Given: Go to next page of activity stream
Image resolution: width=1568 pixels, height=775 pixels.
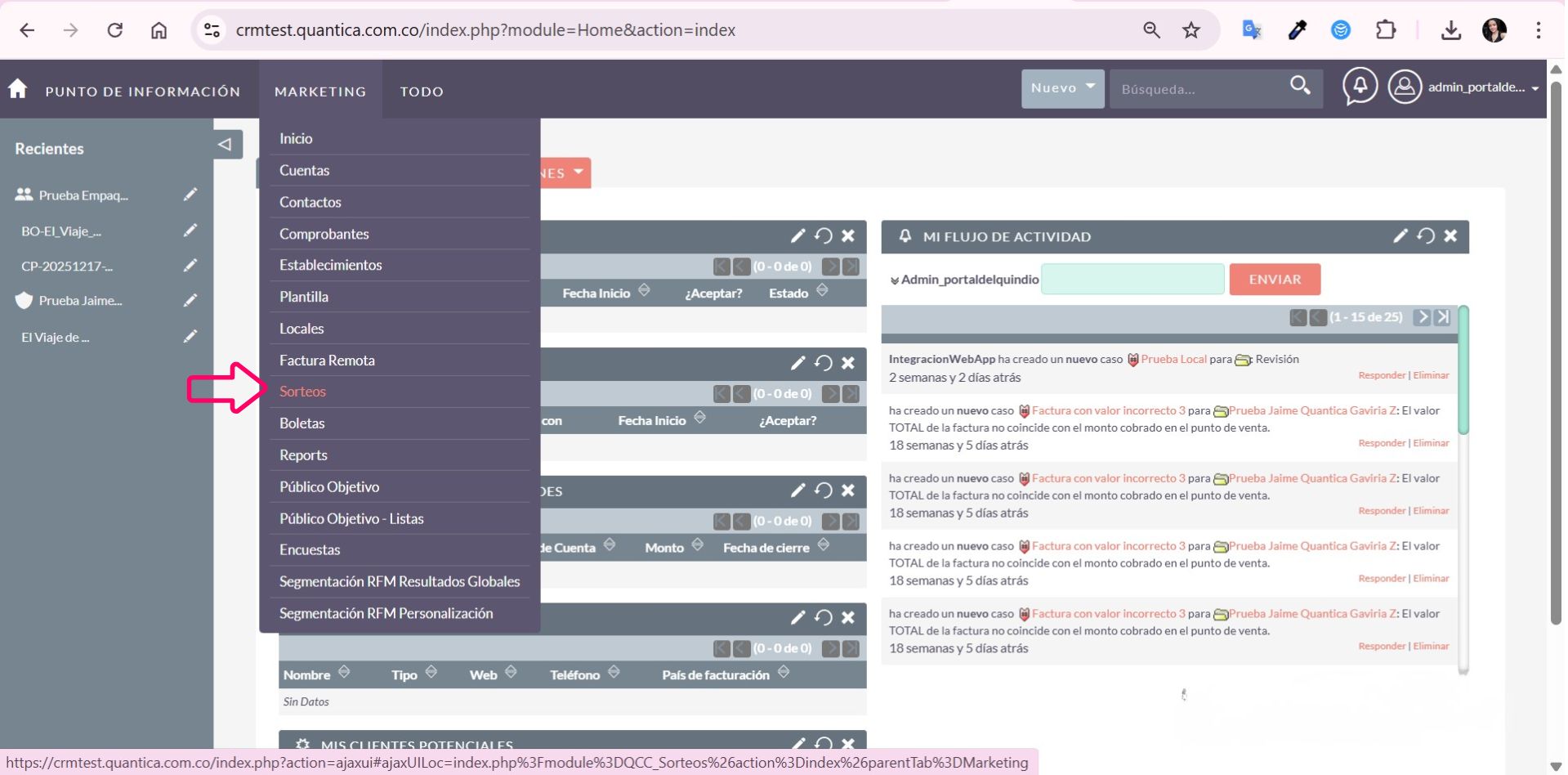Looking at the screenshot, I should click(x=1423, y=317).
